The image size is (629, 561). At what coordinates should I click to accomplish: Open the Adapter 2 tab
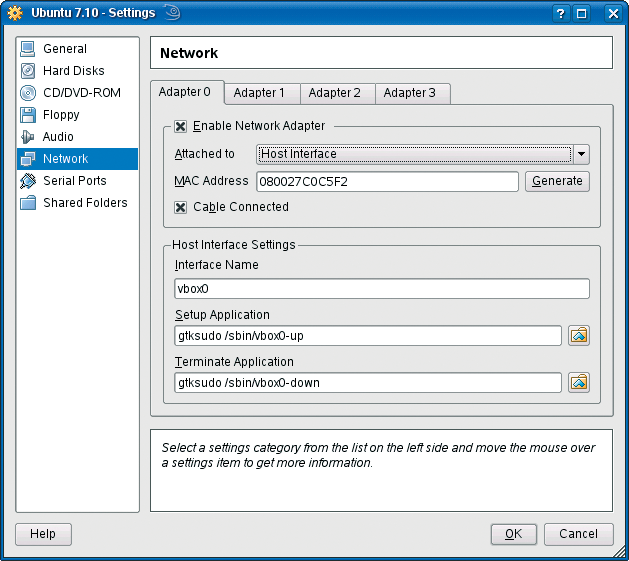click(337, 94)
